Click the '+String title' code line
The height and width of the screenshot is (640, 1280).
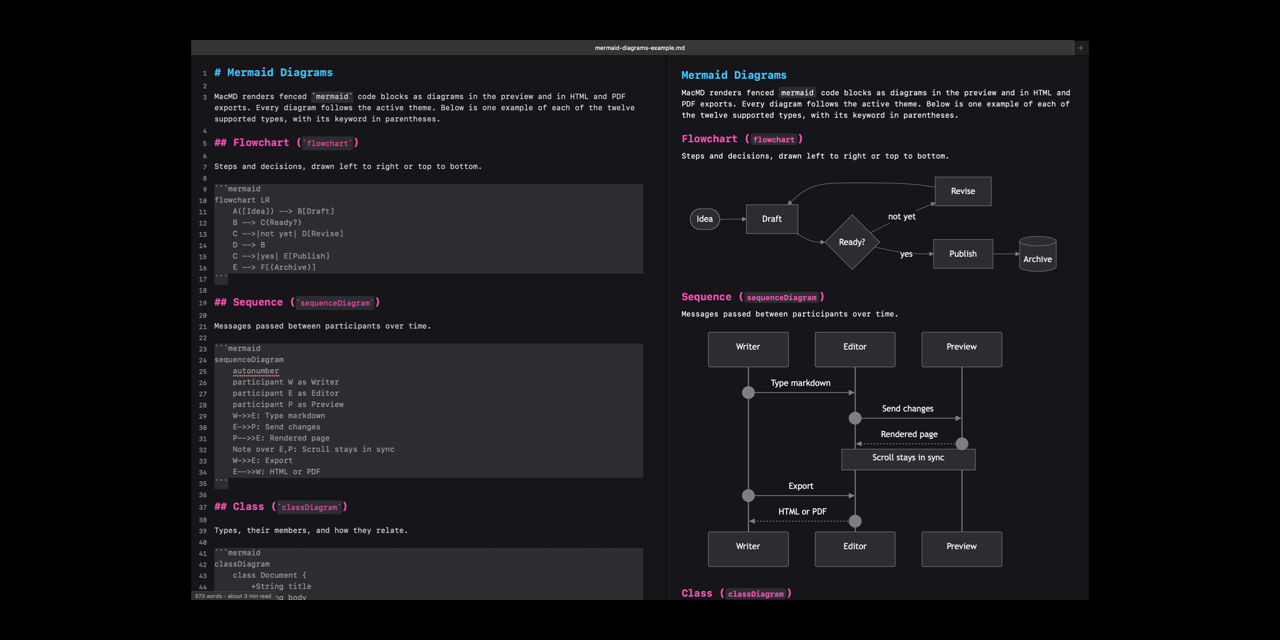click(282, 587)
